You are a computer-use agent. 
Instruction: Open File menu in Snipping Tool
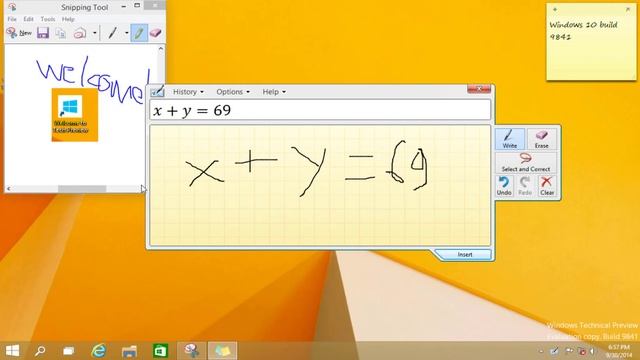[12, 19]
